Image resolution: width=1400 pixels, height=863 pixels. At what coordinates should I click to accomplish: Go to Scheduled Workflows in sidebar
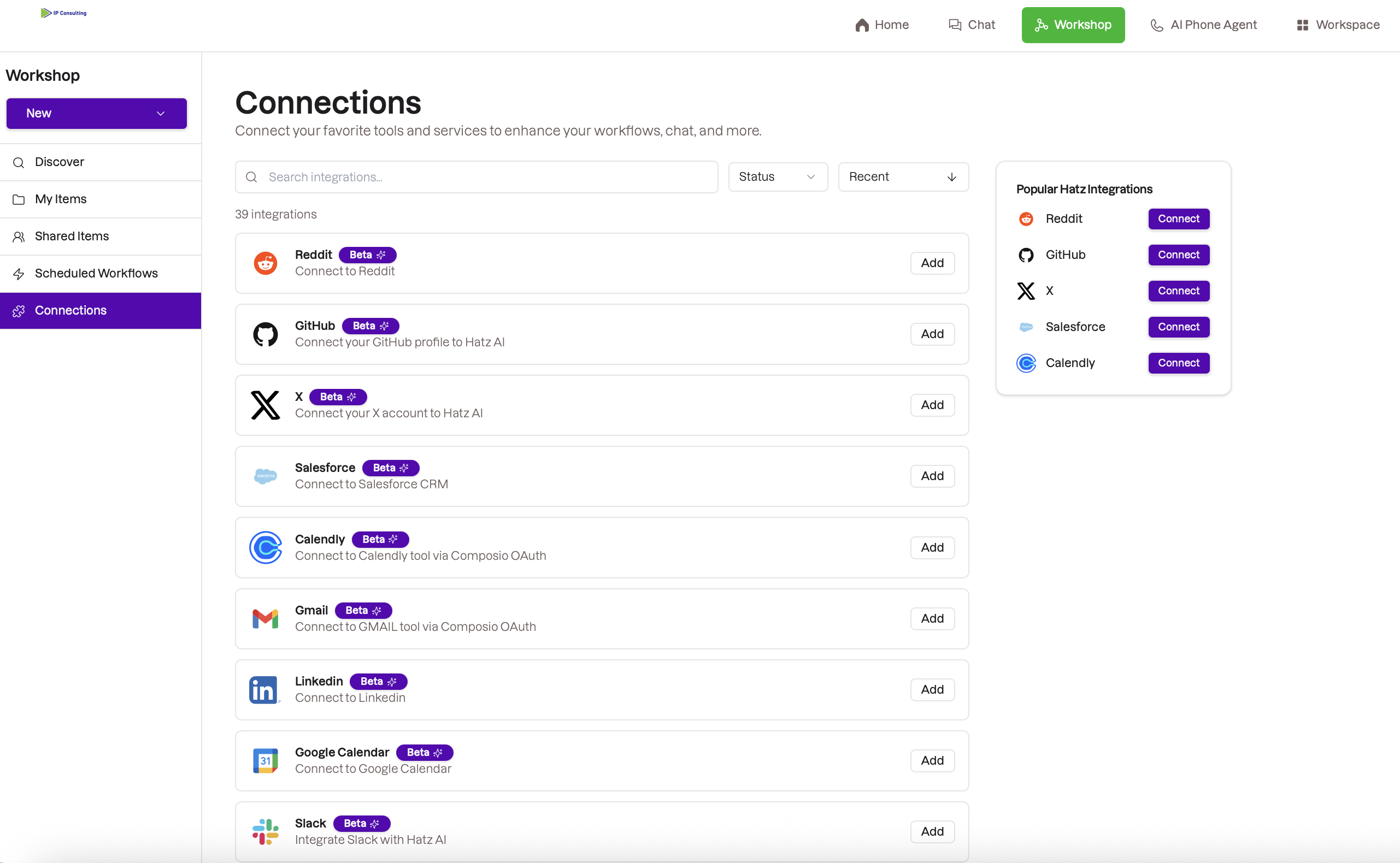[x=96, y=274]
